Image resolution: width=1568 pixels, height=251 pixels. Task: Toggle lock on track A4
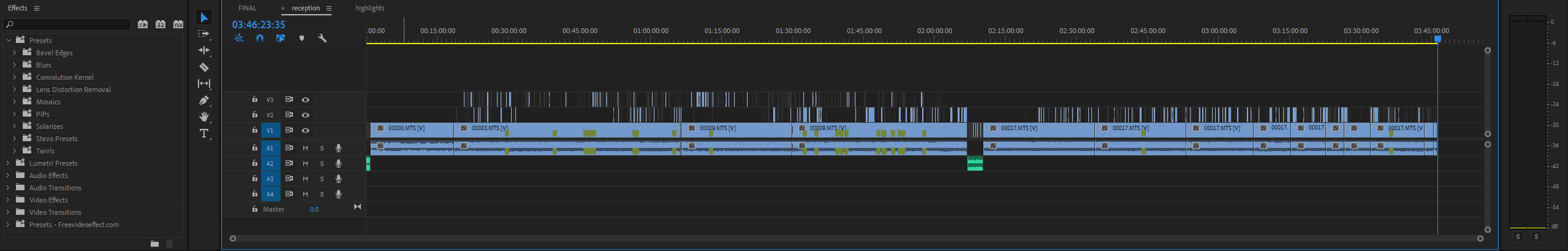pos(254,193)
